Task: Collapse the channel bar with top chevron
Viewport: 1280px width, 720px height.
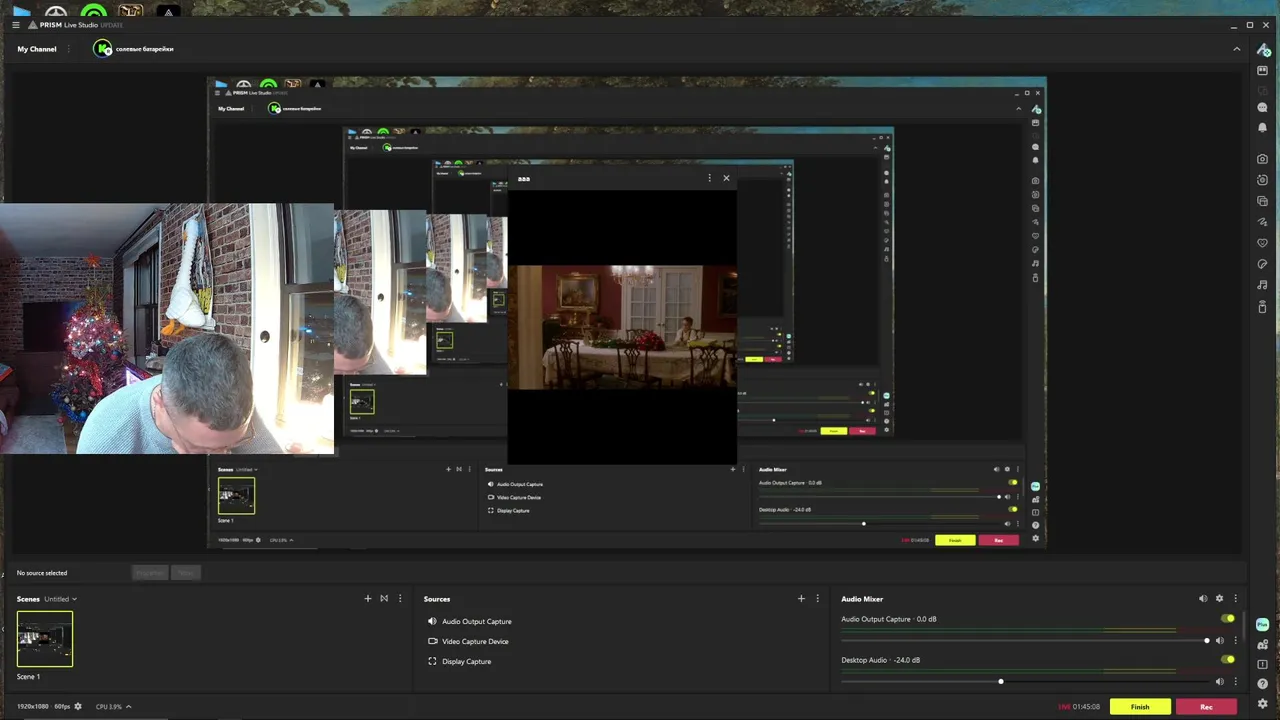Action: pyautogui.click(x=1237, y=49)
